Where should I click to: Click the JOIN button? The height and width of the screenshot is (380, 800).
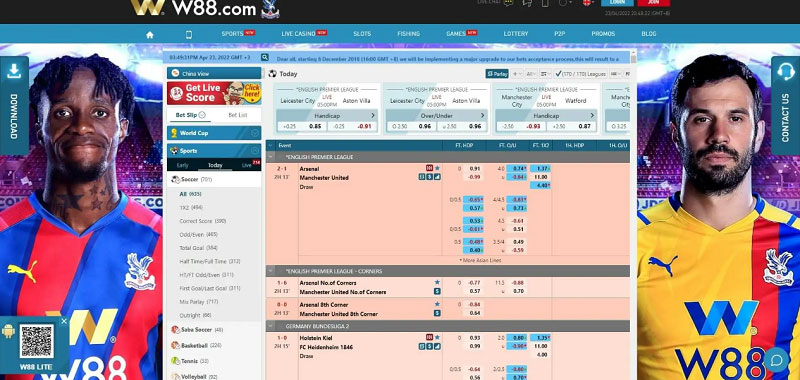[x=654, y=3]
